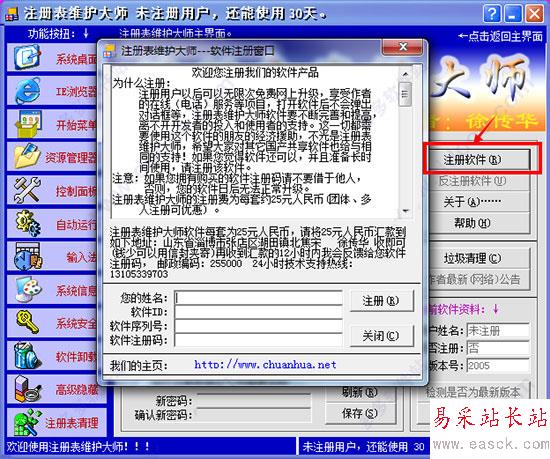Click the 刷新(R) button

pyautogui.click(x=360, y=392)
